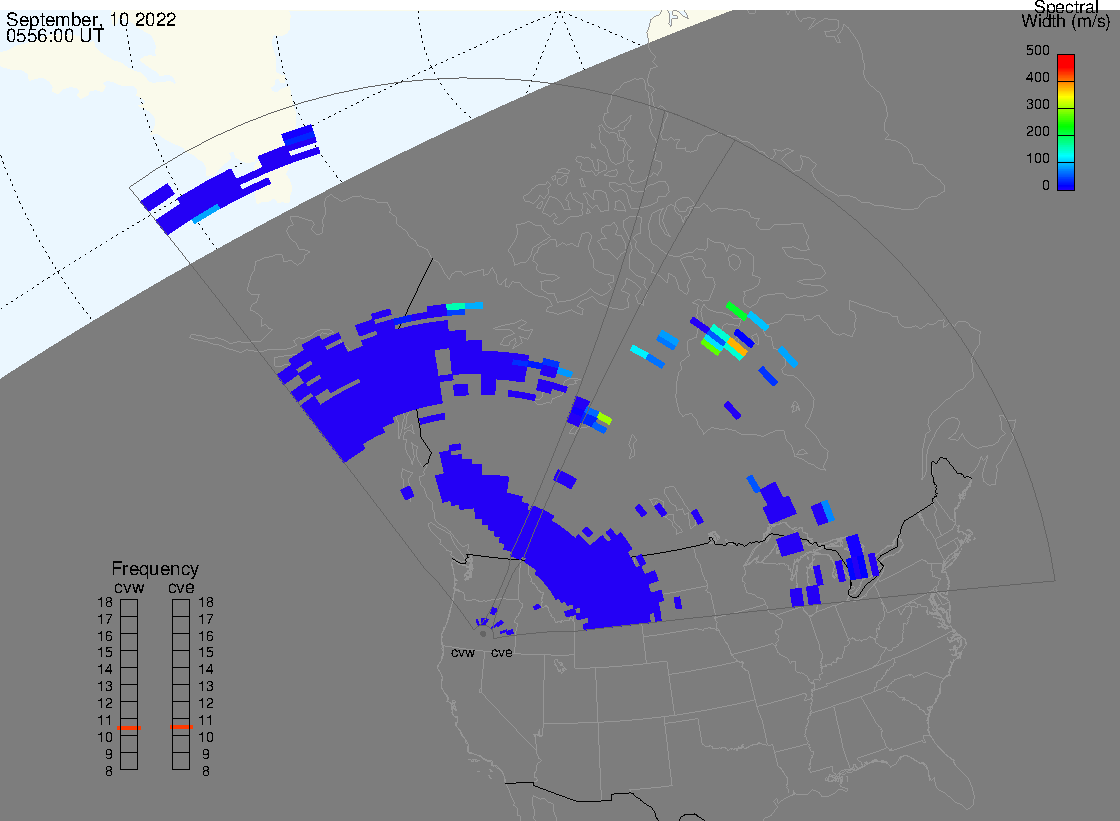Click the radar station dot on map
The width and height of the screenshot is (1120, 821).
[483, 634]
